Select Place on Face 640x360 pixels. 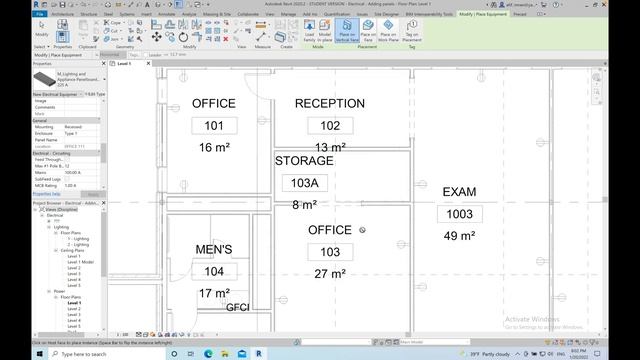pyautogui.click(x=368, y=31)
